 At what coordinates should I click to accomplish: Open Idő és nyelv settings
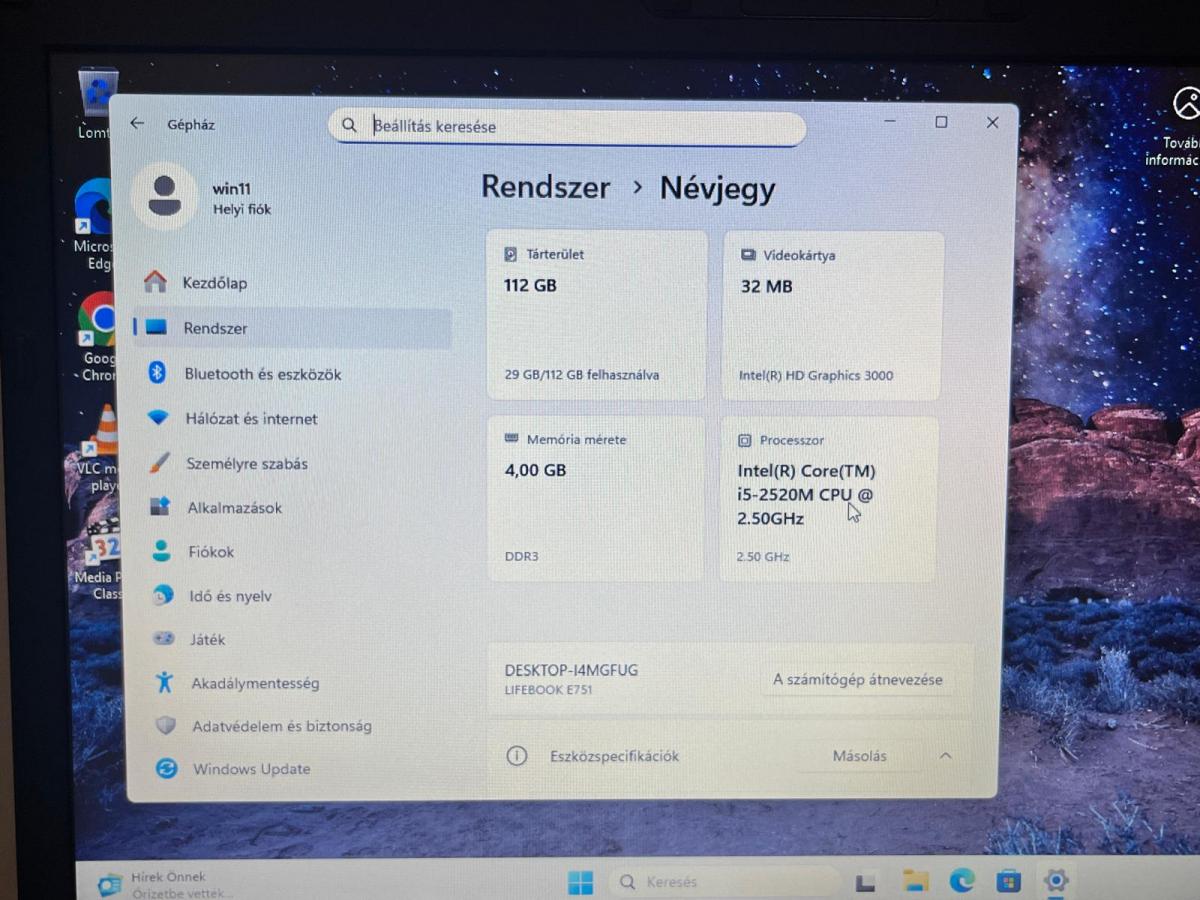(x=229, y=596)
